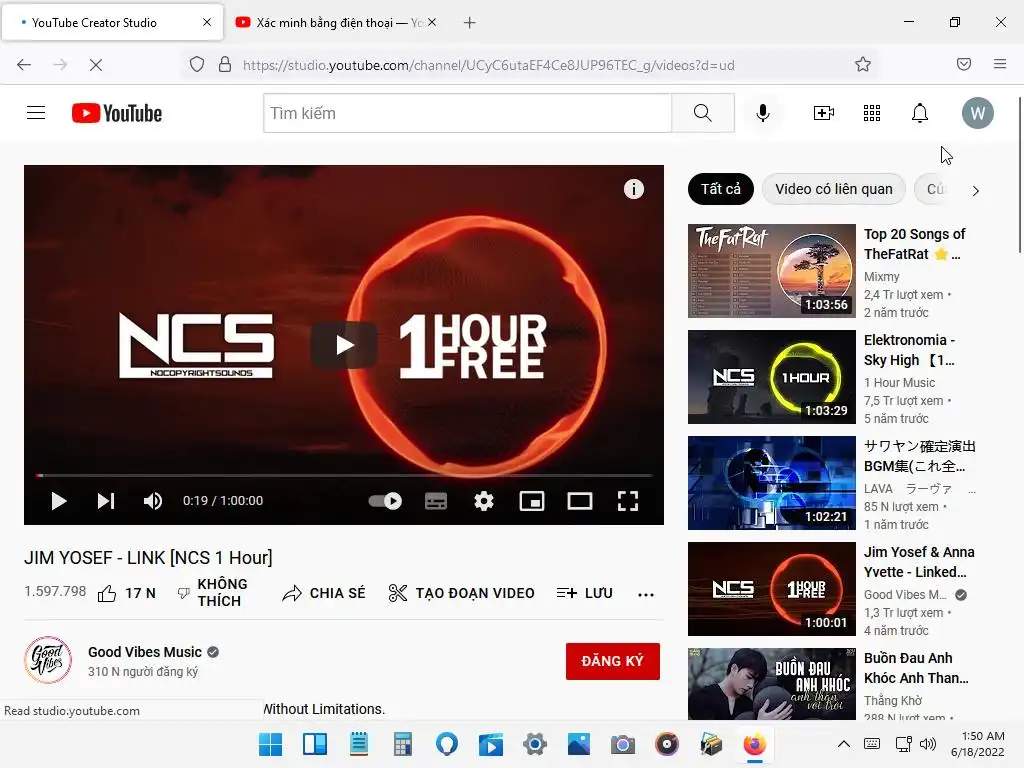Open Buồn Đau Anh Khóc video title
The height and width of the screenshot is (768, 1024).
(916, 667)
